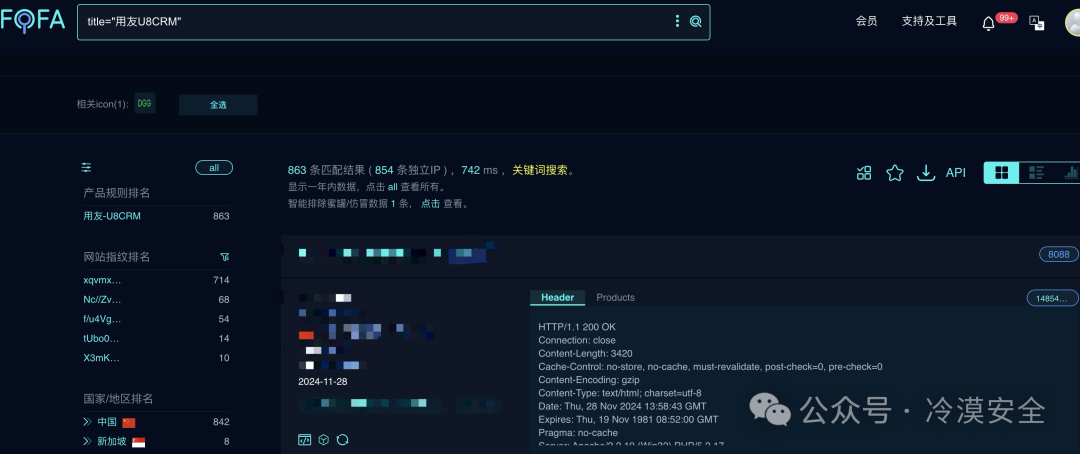Select the Header tab
The height and width of the screenshot is (454, 1080).
click(557, 298)
